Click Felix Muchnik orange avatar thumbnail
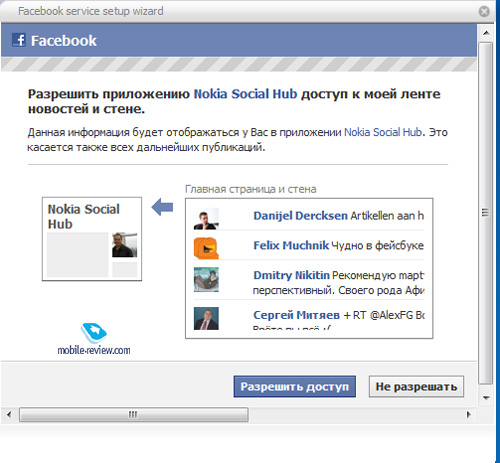The width and height of the screenshot is (500, 463). point(206,248)
